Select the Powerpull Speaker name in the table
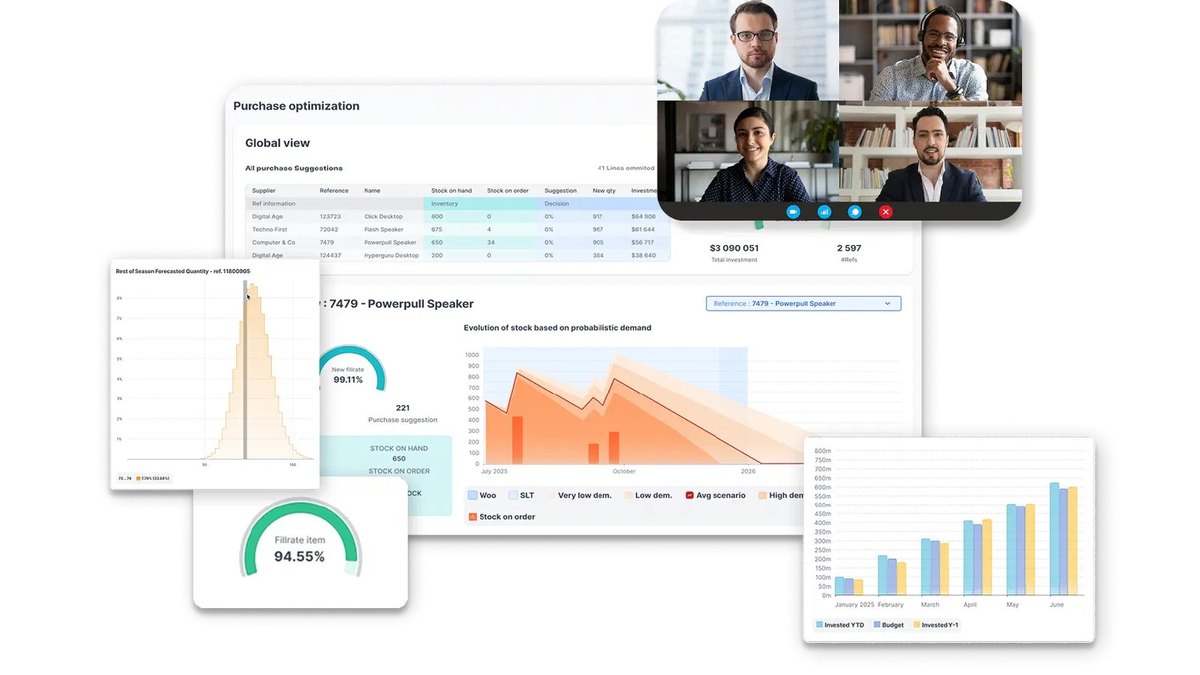This screenshot has width=1200, height=675. click(x=390, y=242)
